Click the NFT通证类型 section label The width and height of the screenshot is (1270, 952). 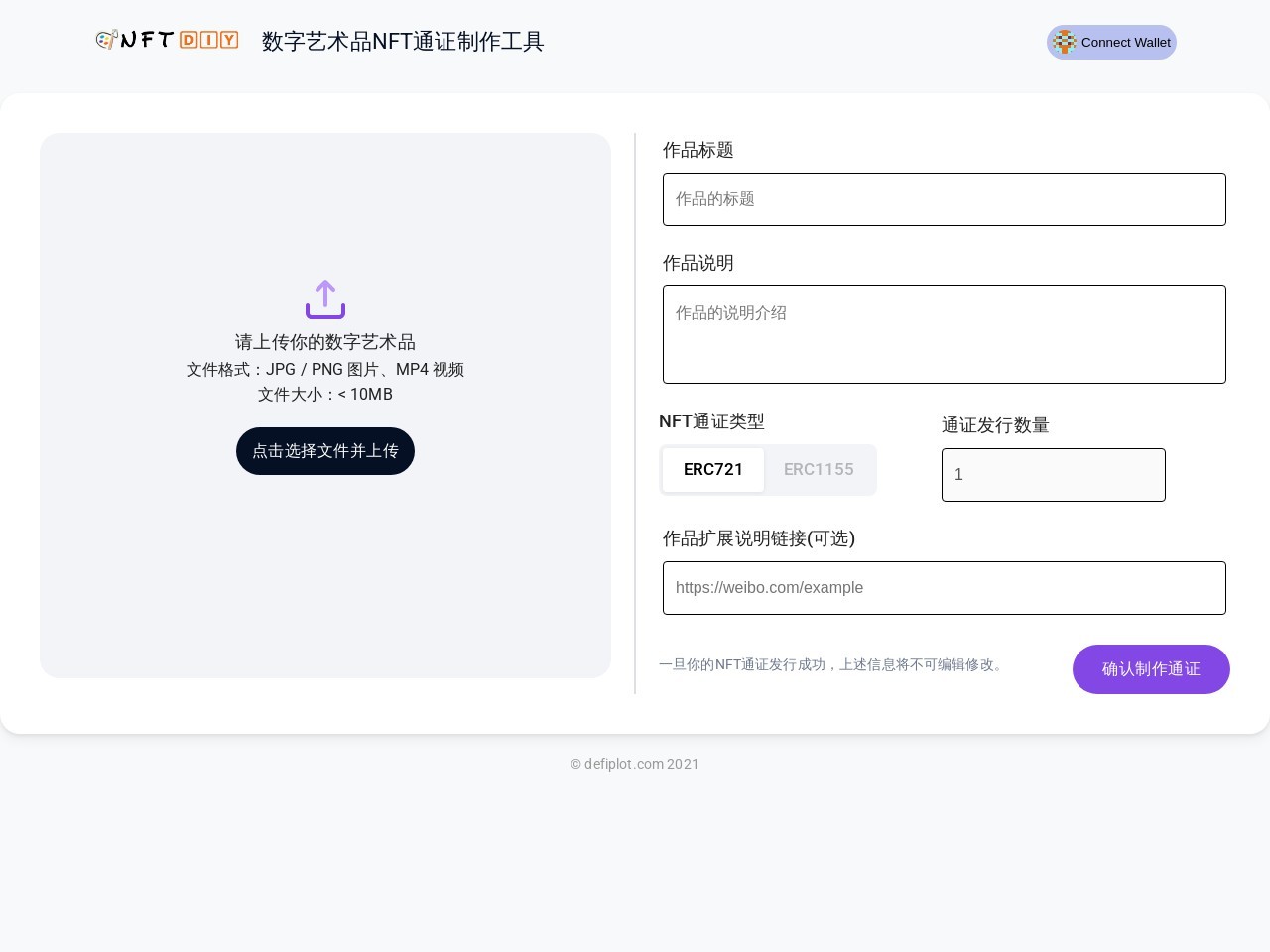tap(711, 421)
